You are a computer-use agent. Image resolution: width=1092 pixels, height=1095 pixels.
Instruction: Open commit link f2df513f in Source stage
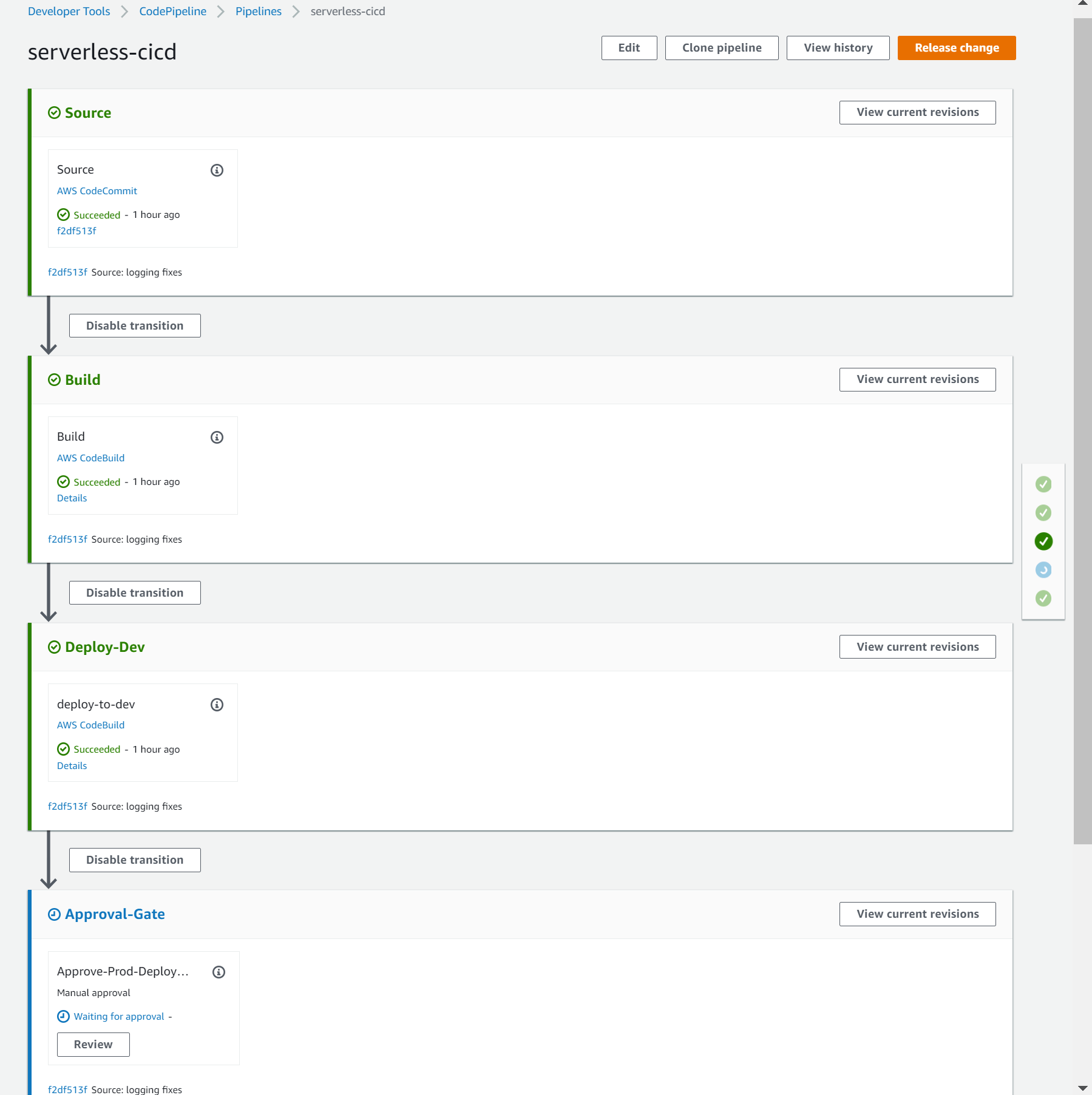76,231
